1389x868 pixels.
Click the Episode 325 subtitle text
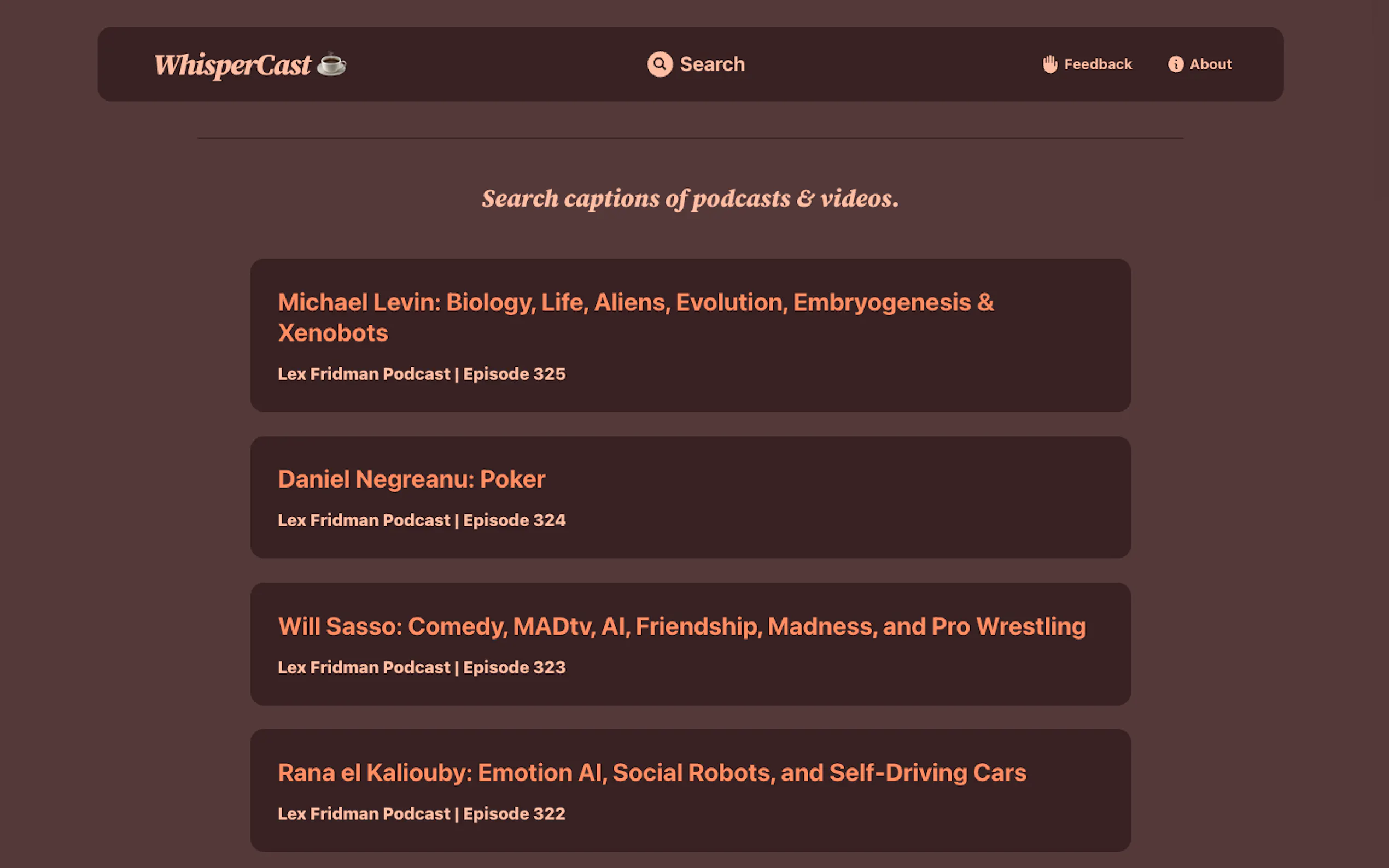click(x=422, y=374)
